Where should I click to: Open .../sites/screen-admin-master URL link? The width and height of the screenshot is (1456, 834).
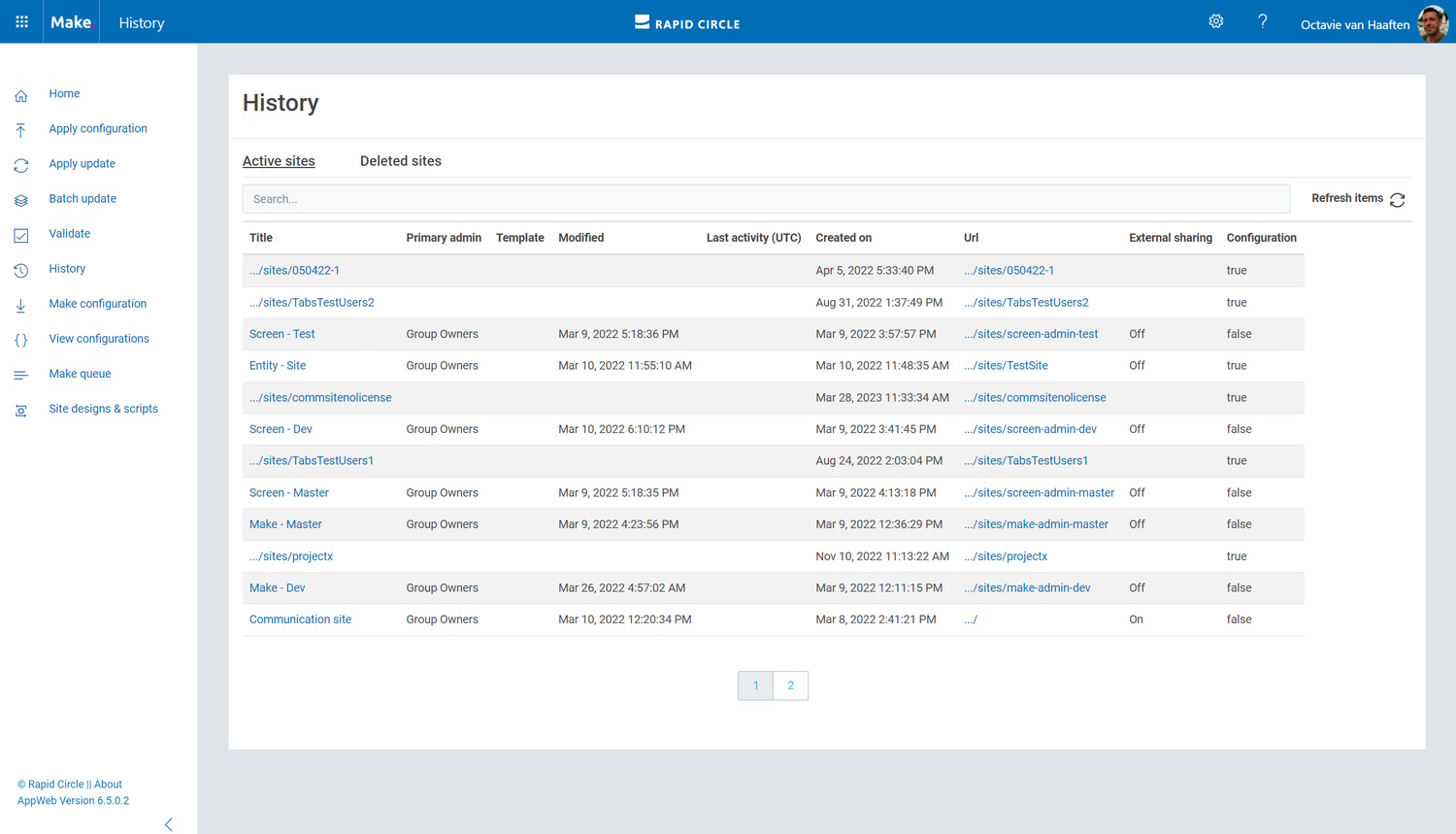[1039, 493]
